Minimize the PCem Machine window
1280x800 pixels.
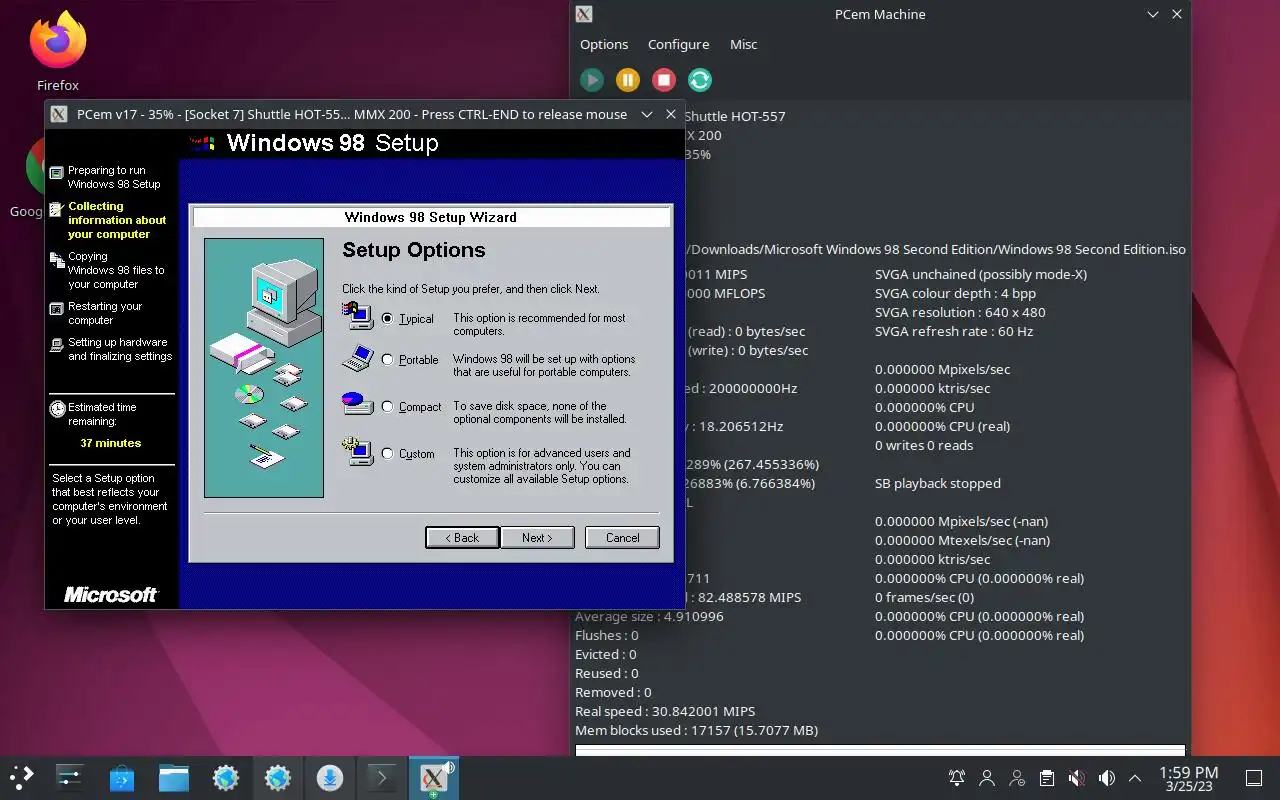click(1153, 14)
